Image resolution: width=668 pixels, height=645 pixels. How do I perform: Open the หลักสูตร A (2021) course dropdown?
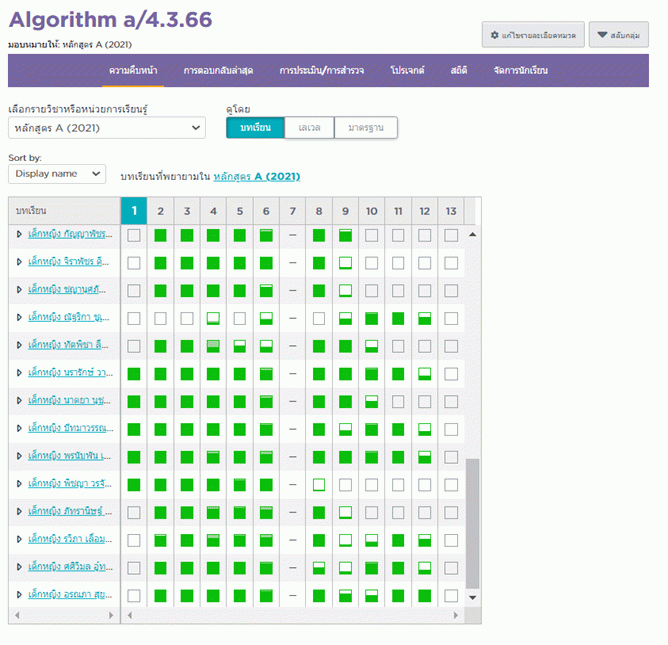tap(106, 128)
